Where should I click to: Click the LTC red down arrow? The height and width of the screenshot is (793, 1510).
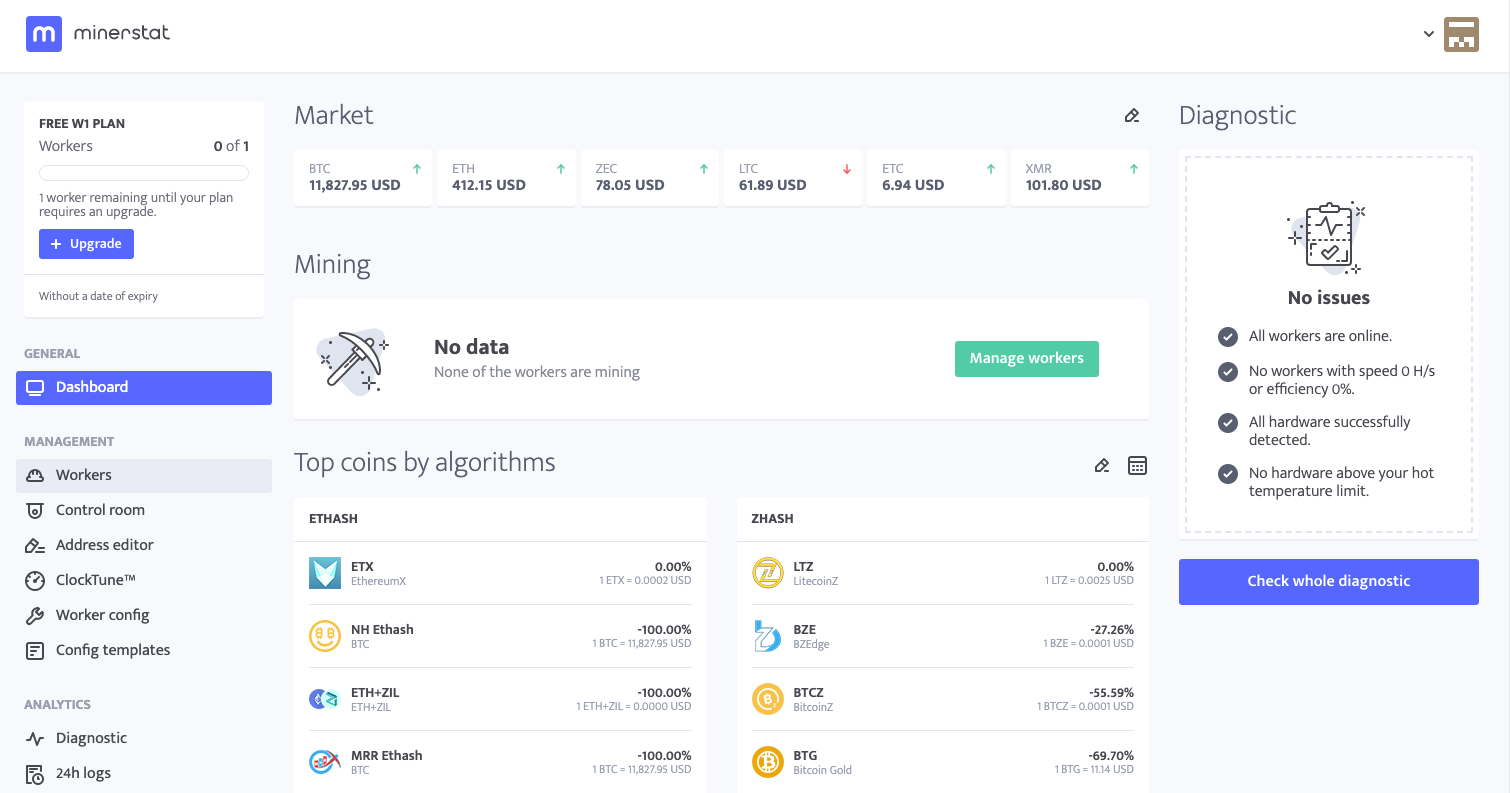(847, 169)
